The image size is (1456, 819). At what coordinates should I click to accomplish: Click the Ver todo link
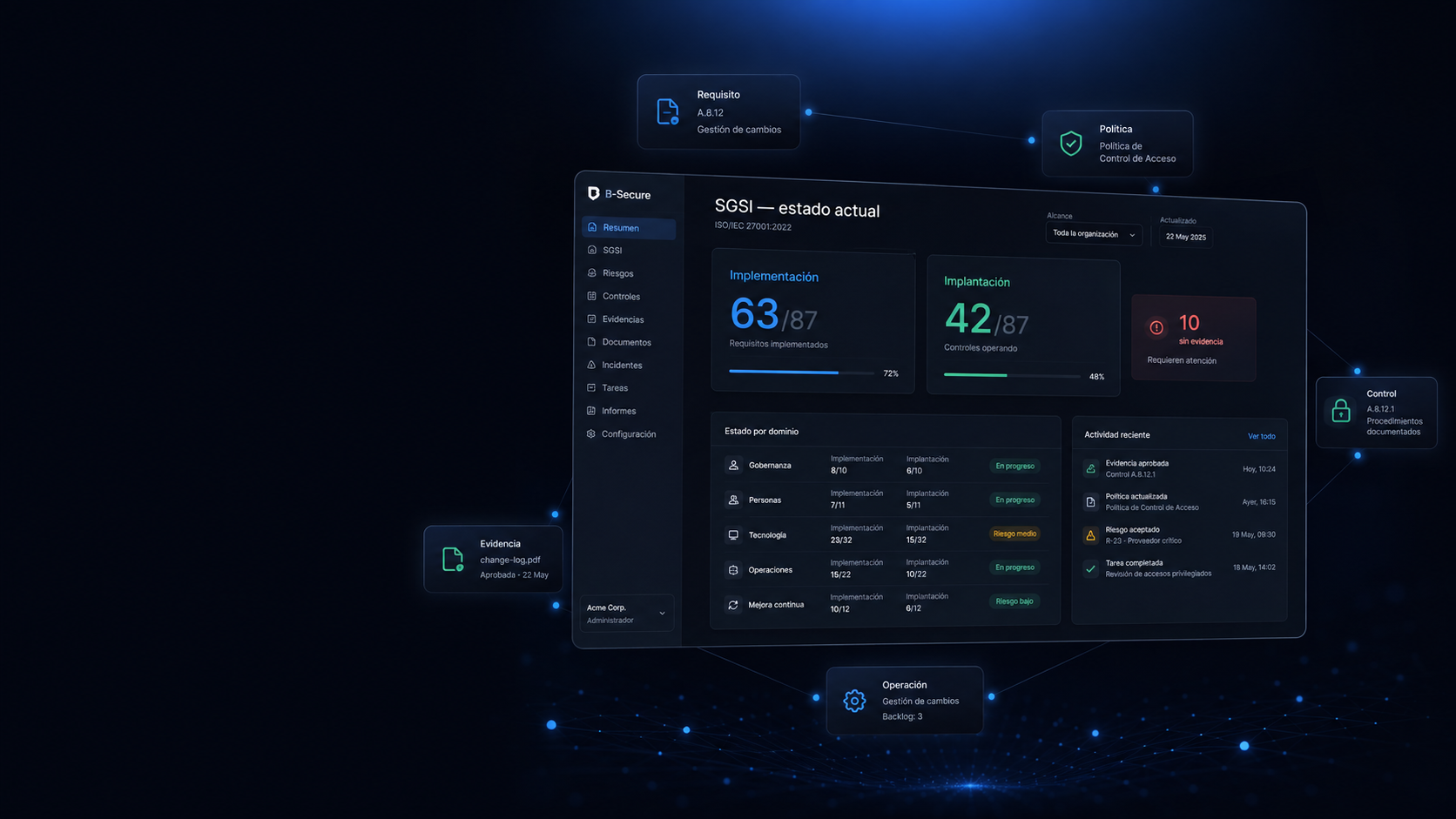[1261, 436]
